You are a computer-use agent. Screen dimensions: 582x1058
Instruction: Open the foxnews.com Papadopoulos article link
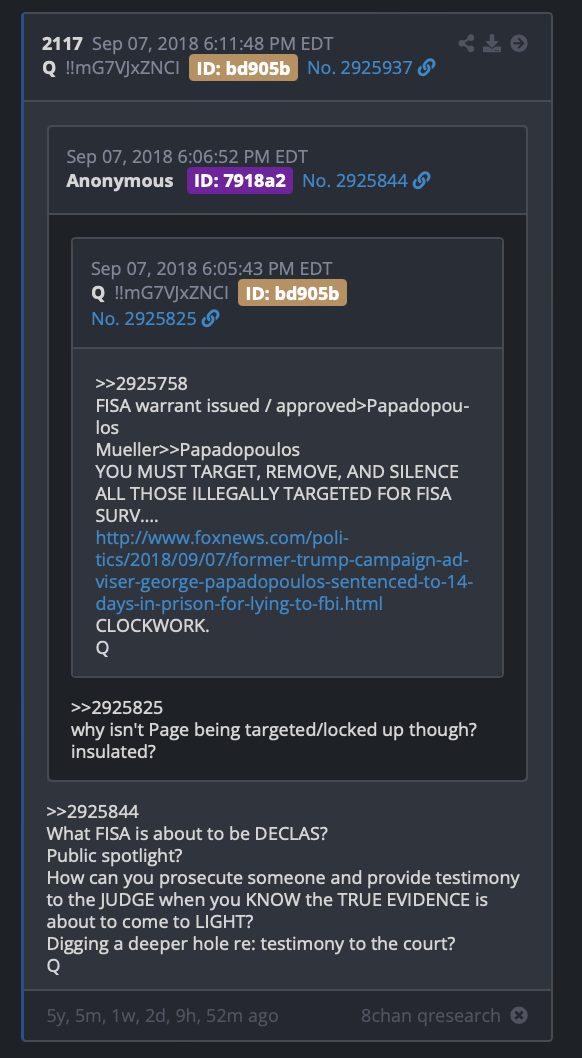point(284,571)
